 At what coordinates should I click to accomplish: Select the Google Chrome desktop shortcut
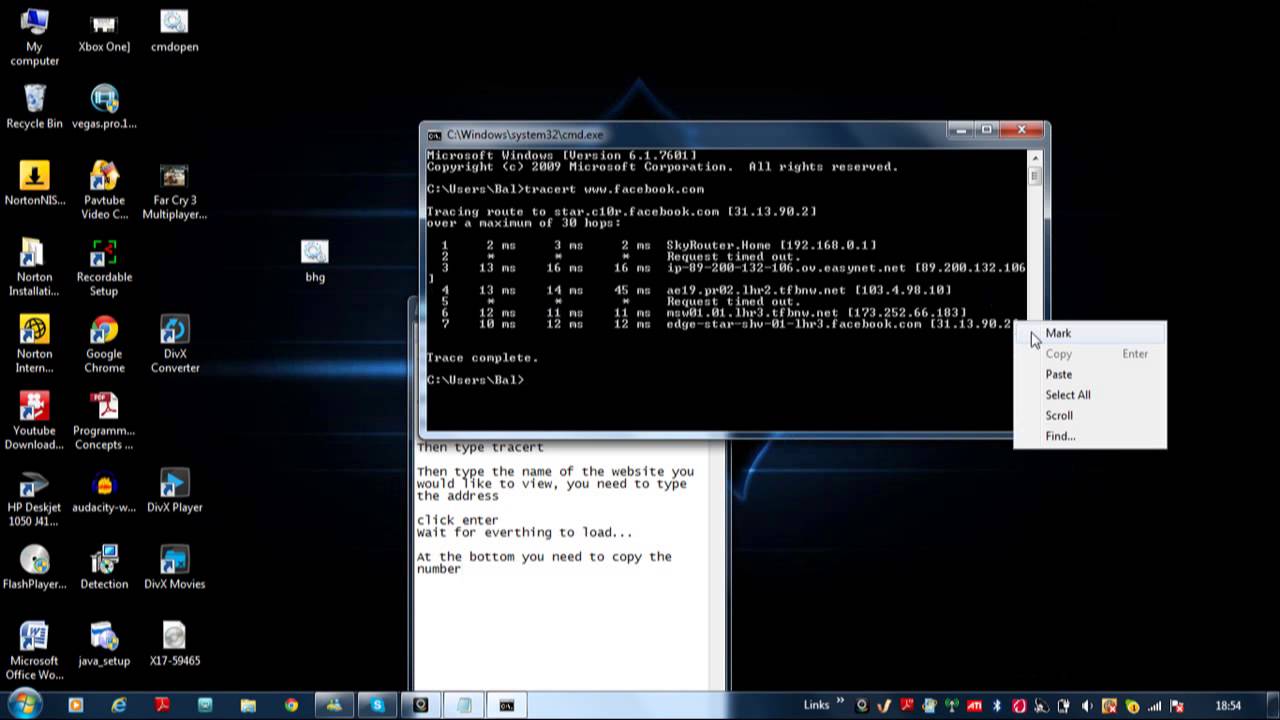[x=104, y=345]
